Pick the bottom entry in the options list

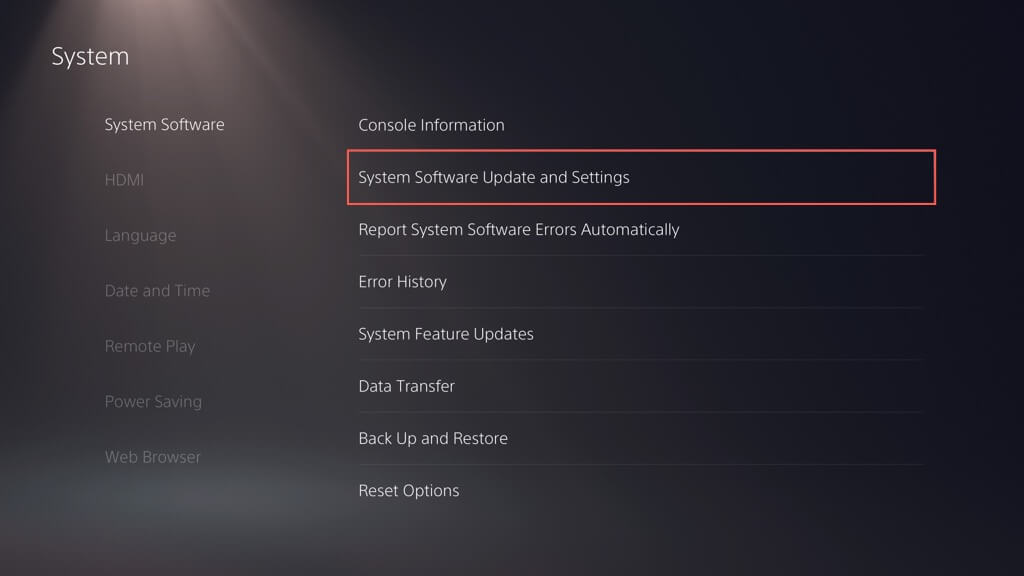pyautogui.click(x=409, y=491)
